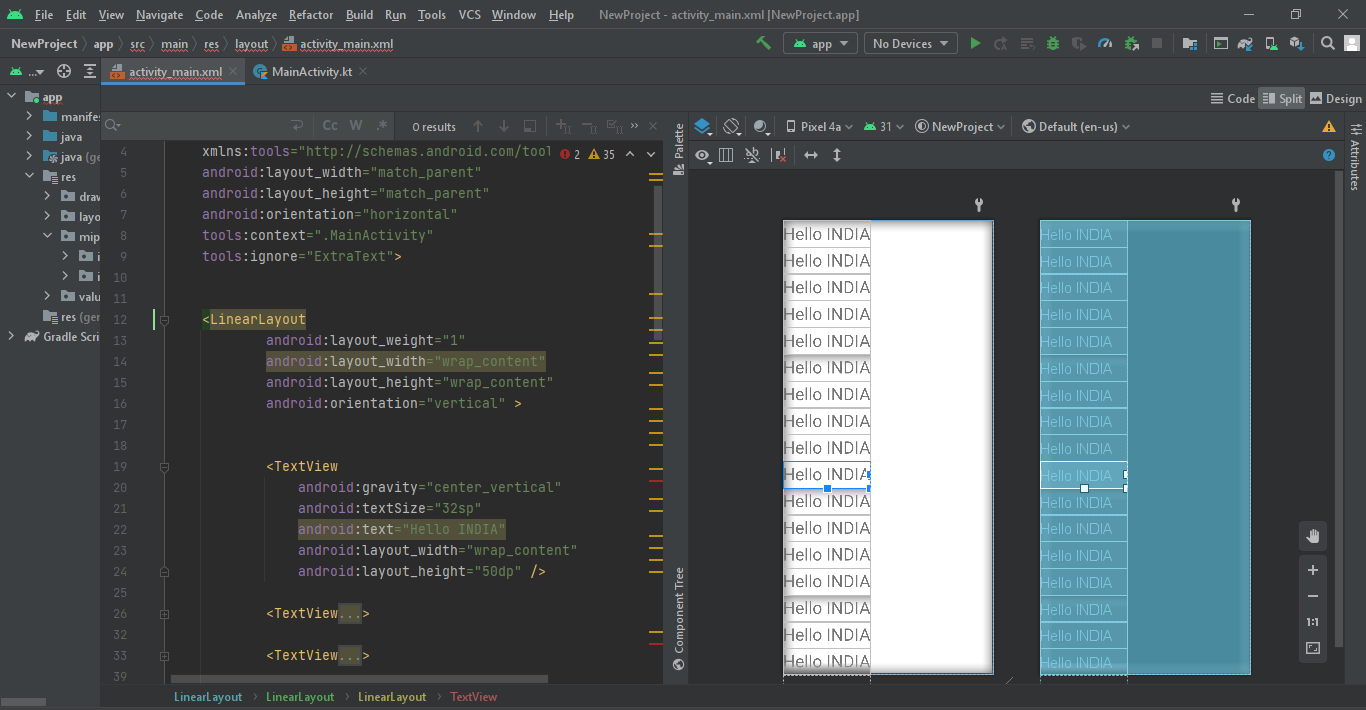Click the Build hammer icon
The image size is (1366, 710).
pos(763,43)
